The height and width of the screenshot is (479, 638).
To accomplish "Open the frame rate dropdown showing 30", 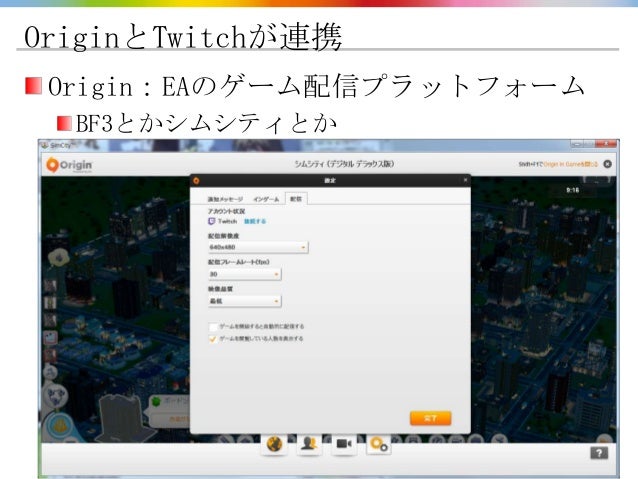I will click(x=244, y=274).
